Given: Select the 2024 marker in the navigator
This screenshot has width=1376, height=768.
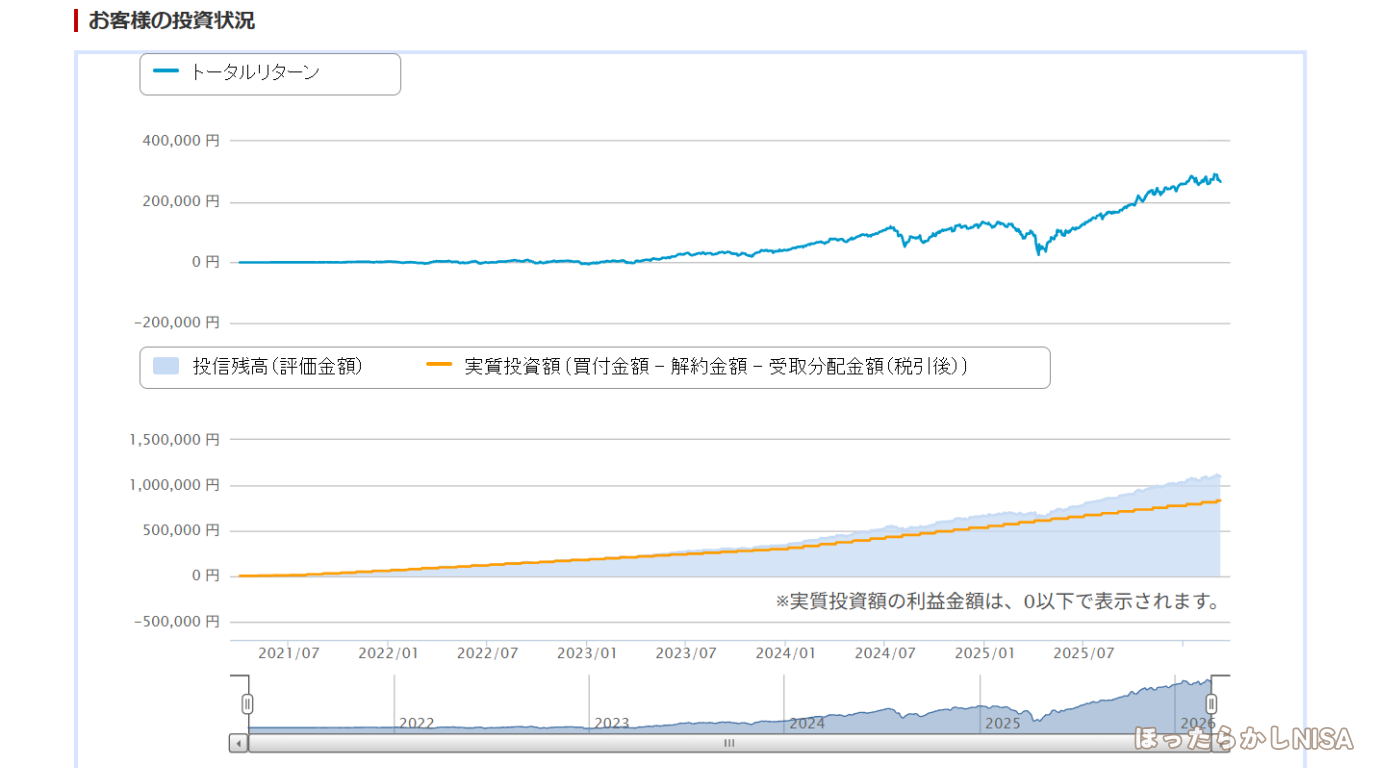Looking at the screenshot, I should point(807,723).
